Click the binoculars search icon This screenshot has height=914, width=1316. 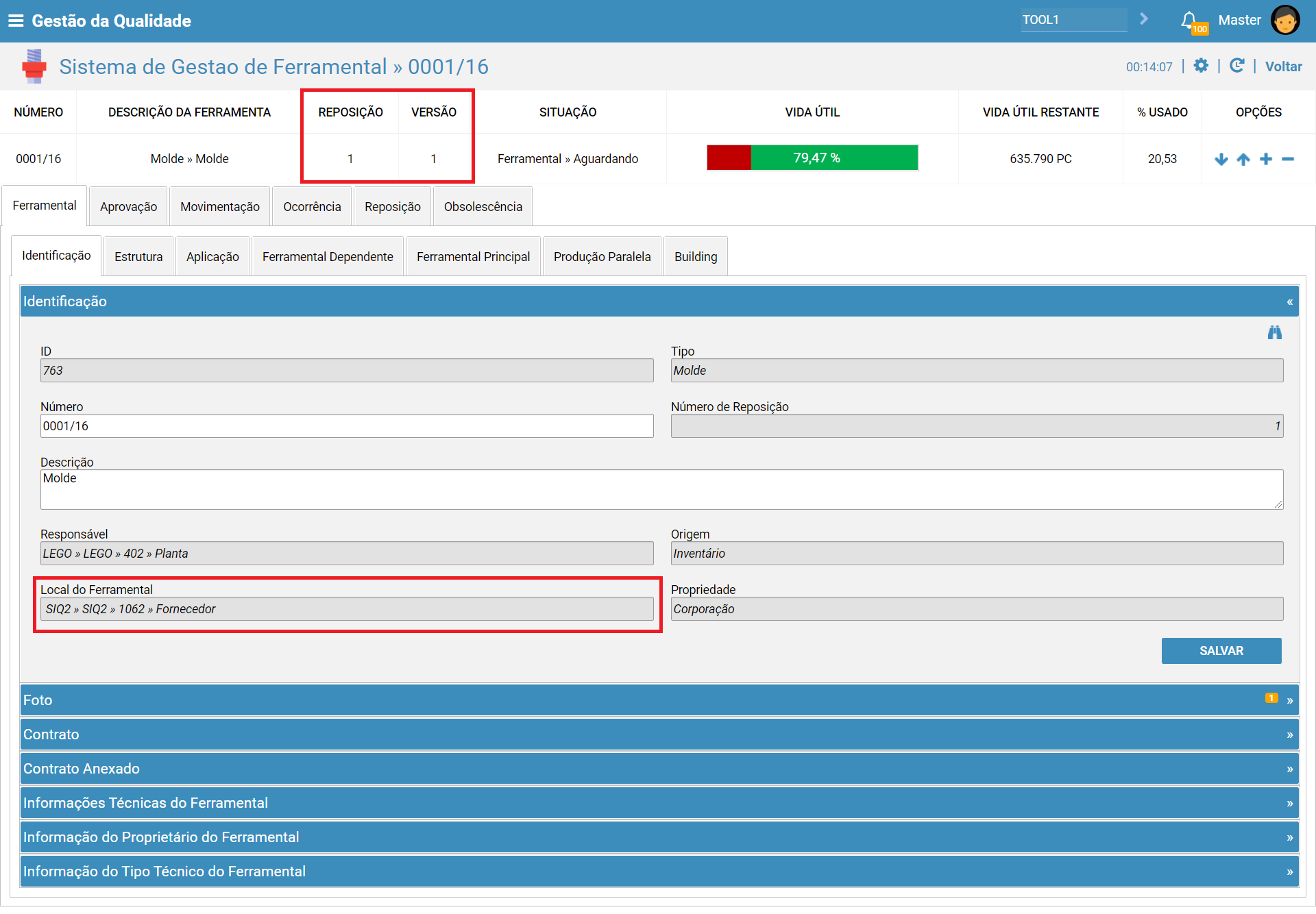1275,333
